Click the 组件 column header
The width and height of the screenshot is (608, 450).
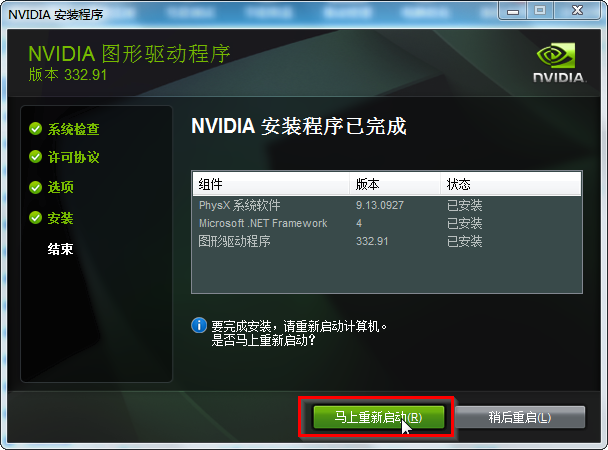[x=271, y=184]
